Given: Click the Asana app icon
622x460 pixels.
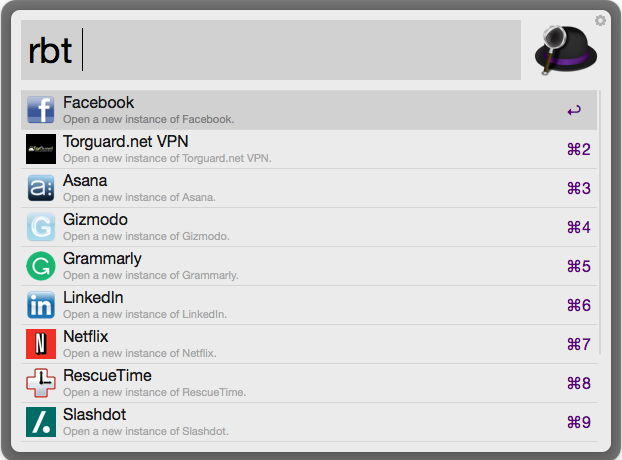Looking at the screenshot, I should [41, 188].
